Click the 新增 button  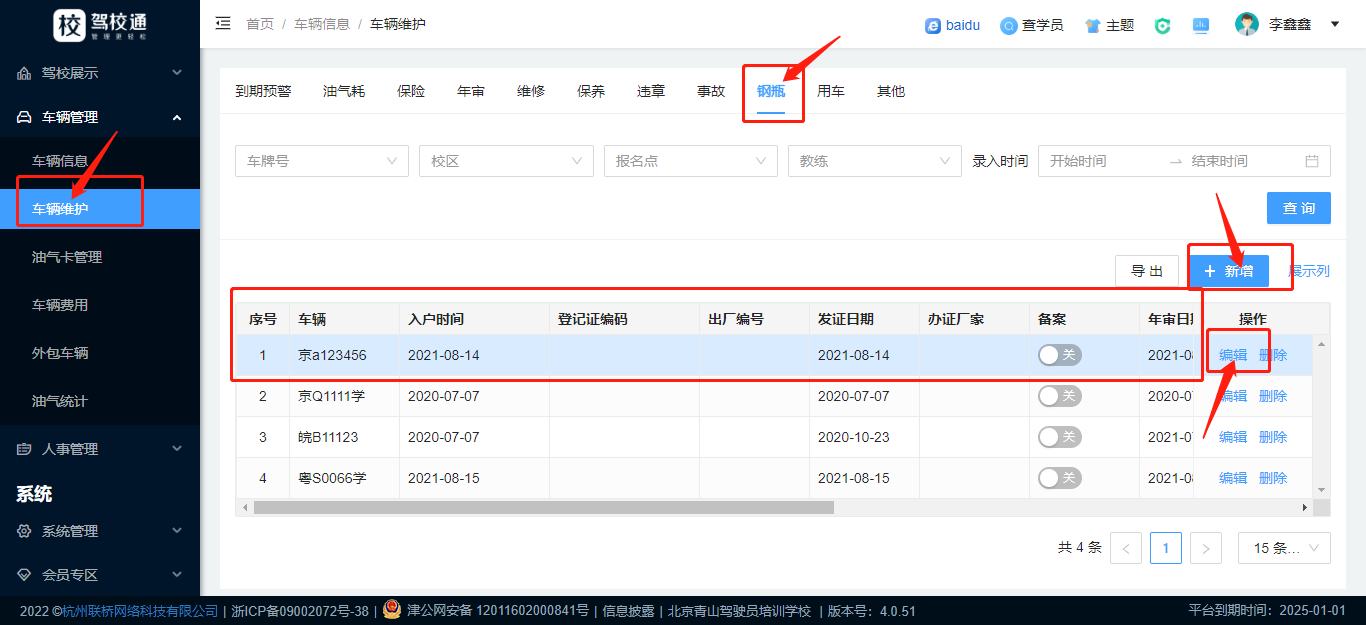[x=1229, y=271]
